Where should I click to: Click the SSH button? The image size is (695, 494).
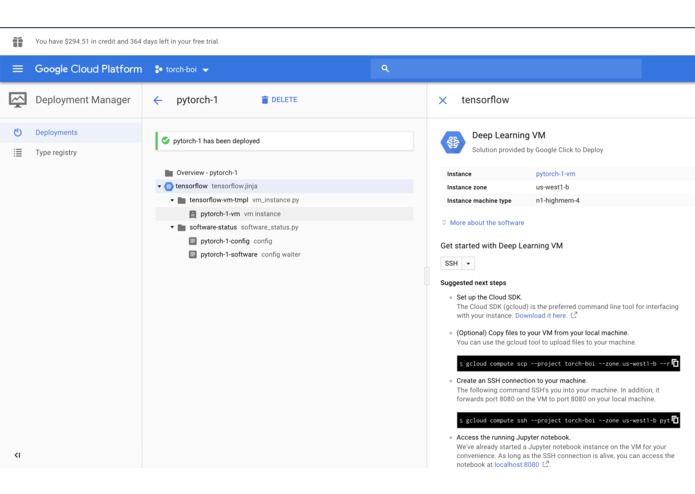tap(451, 263)
